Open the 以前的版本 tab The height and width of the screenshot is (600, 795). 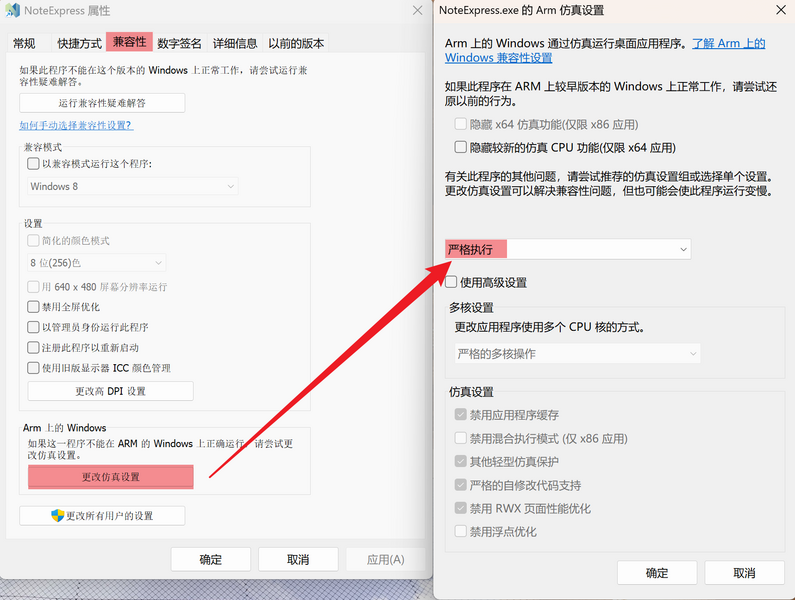pyautogui.click(x=296, y=44)
